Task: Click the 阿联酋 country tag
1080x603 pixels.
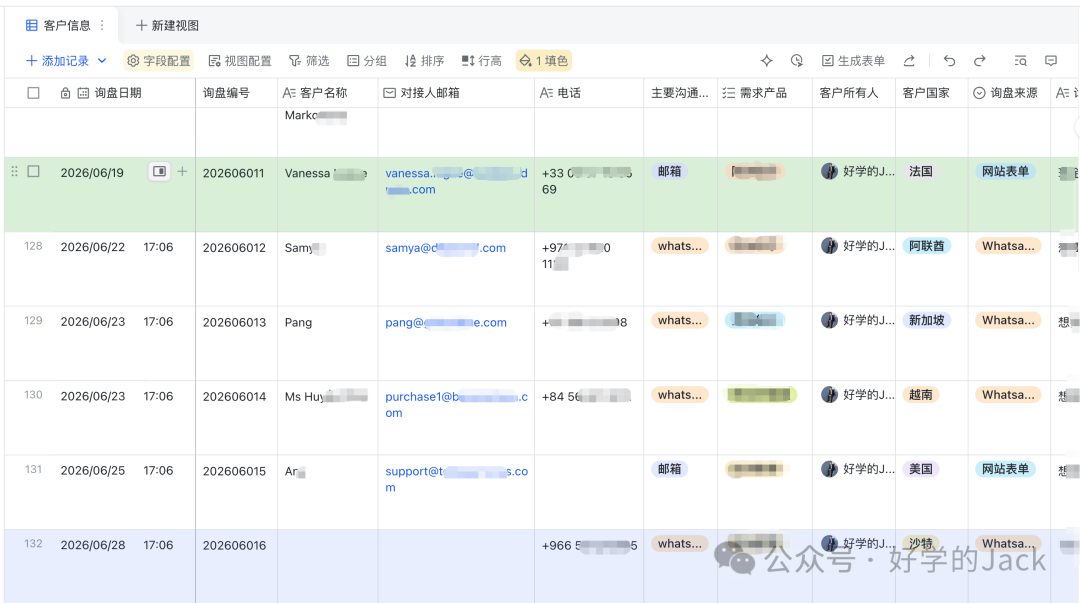Action: pyautogui.click(x=926, y=246)
